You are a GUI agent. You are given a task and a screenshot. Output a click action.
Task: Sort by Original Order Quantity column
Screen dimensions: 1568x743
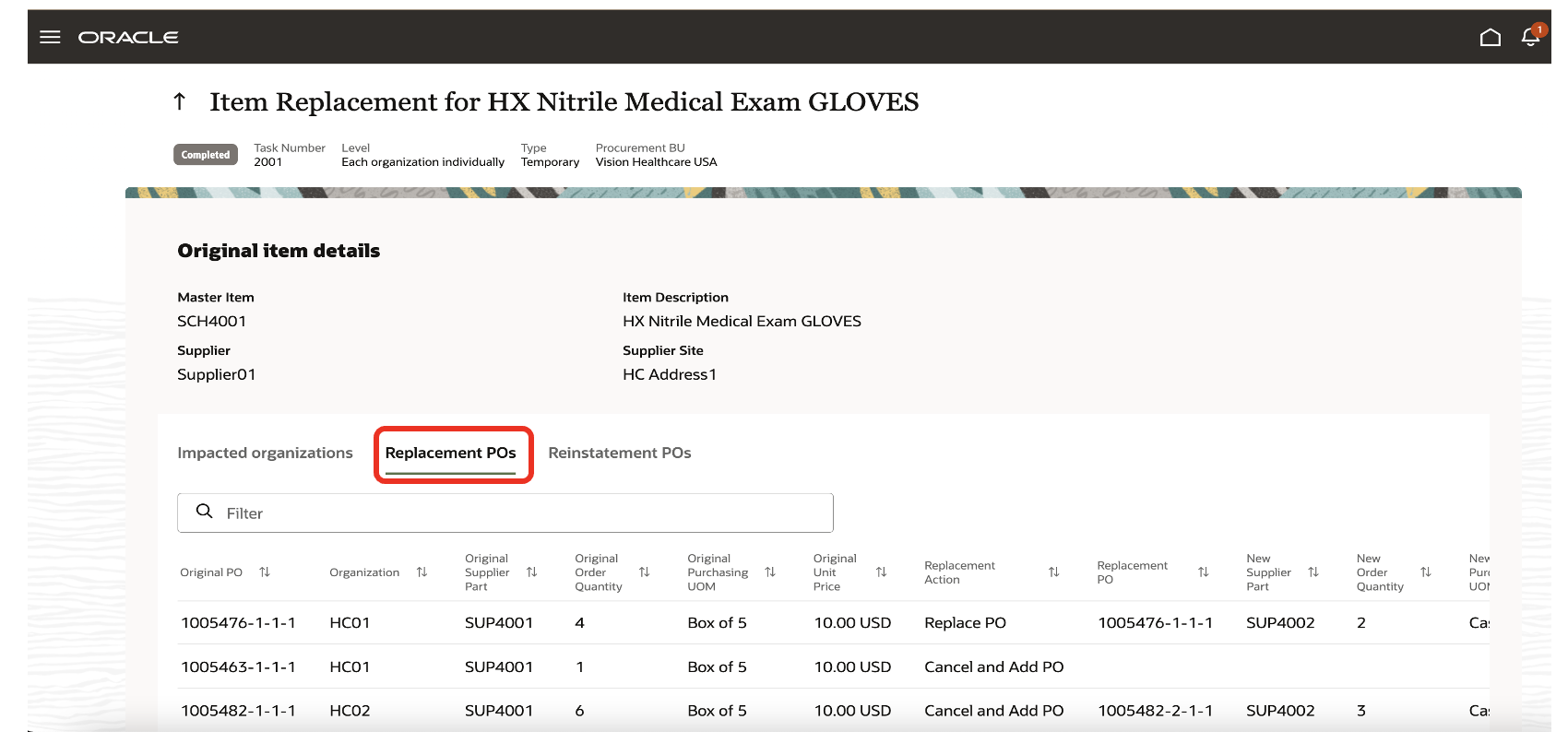click(x=644, y=572)
